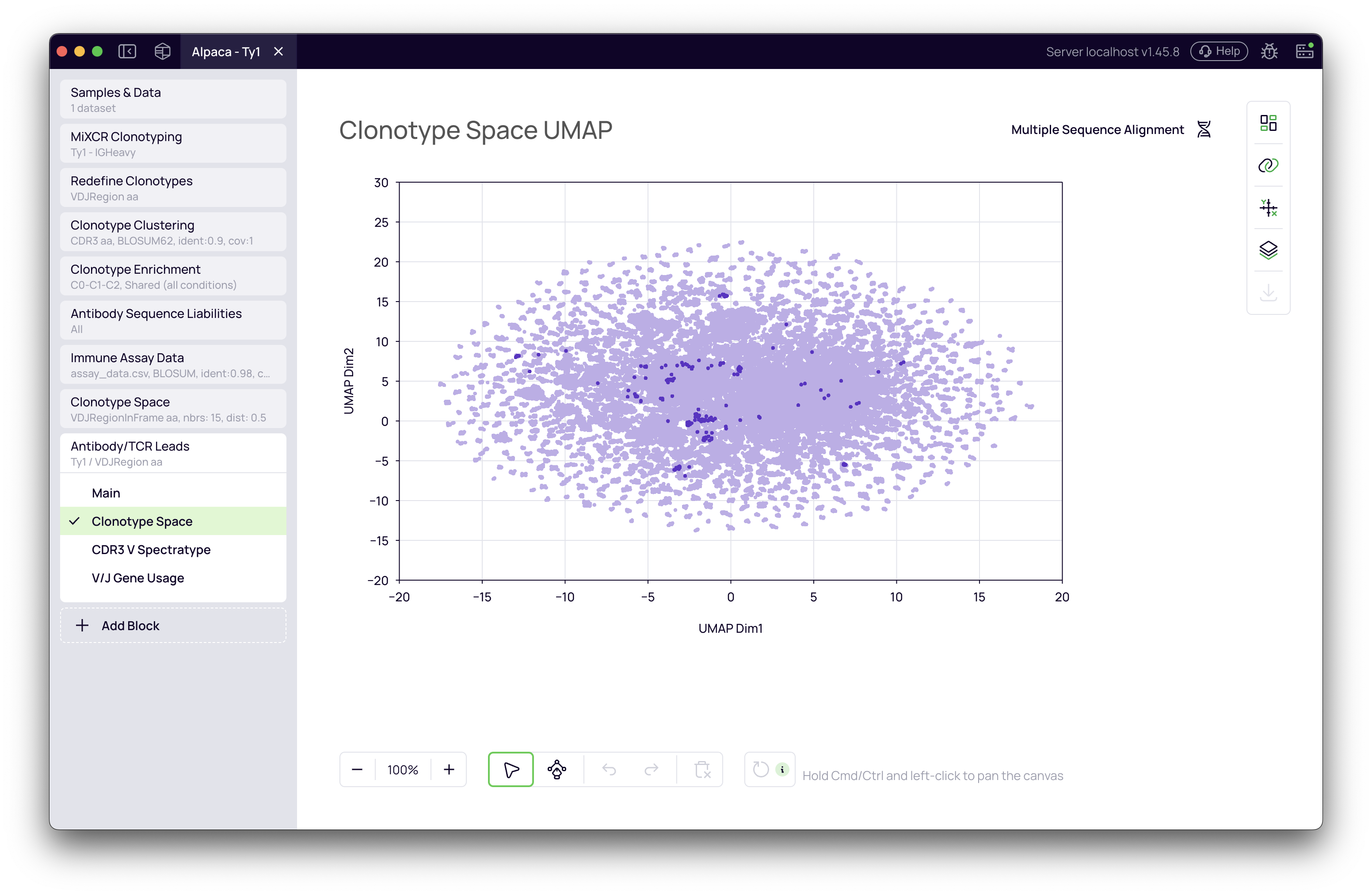Click the green info indicator
1372x895 pixels.
point(781,769)
